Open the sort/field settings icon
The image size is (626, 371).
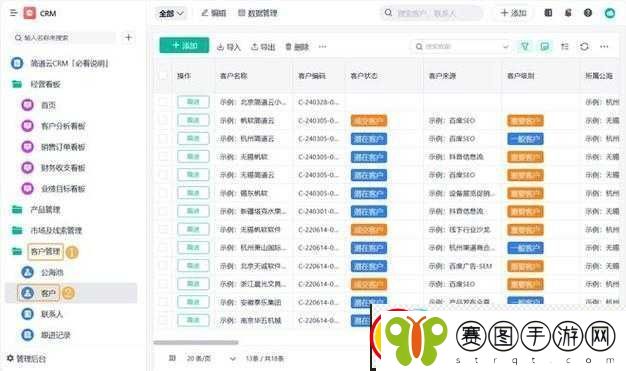565,46
